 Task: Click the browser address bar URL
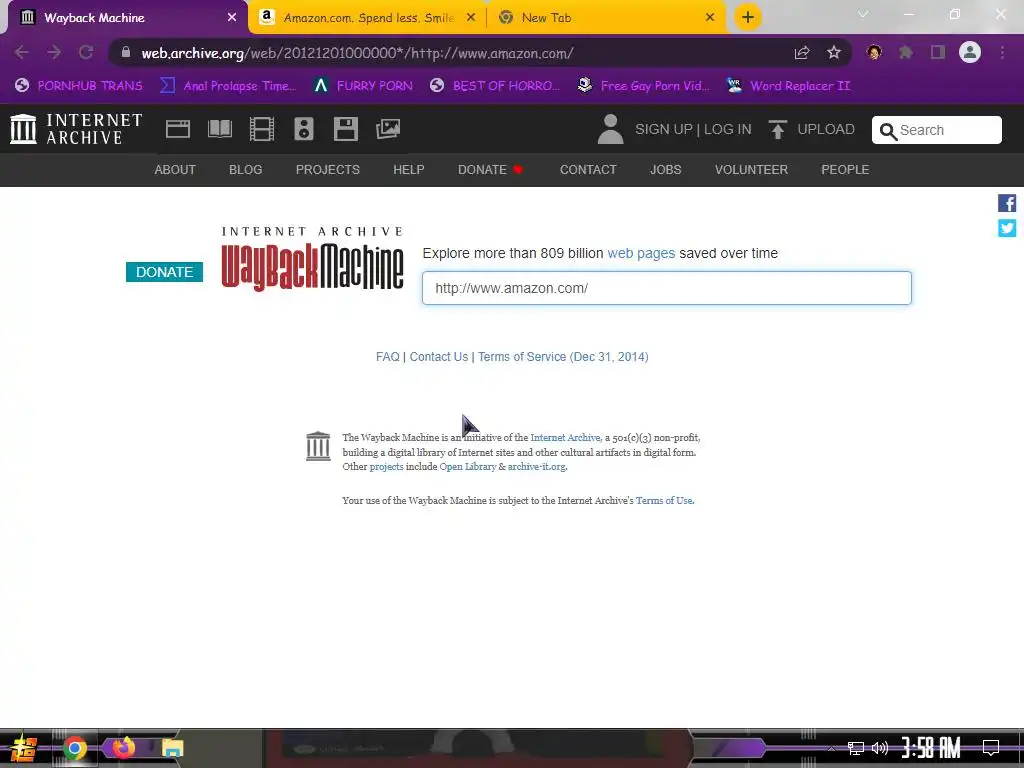pos(357,53)
